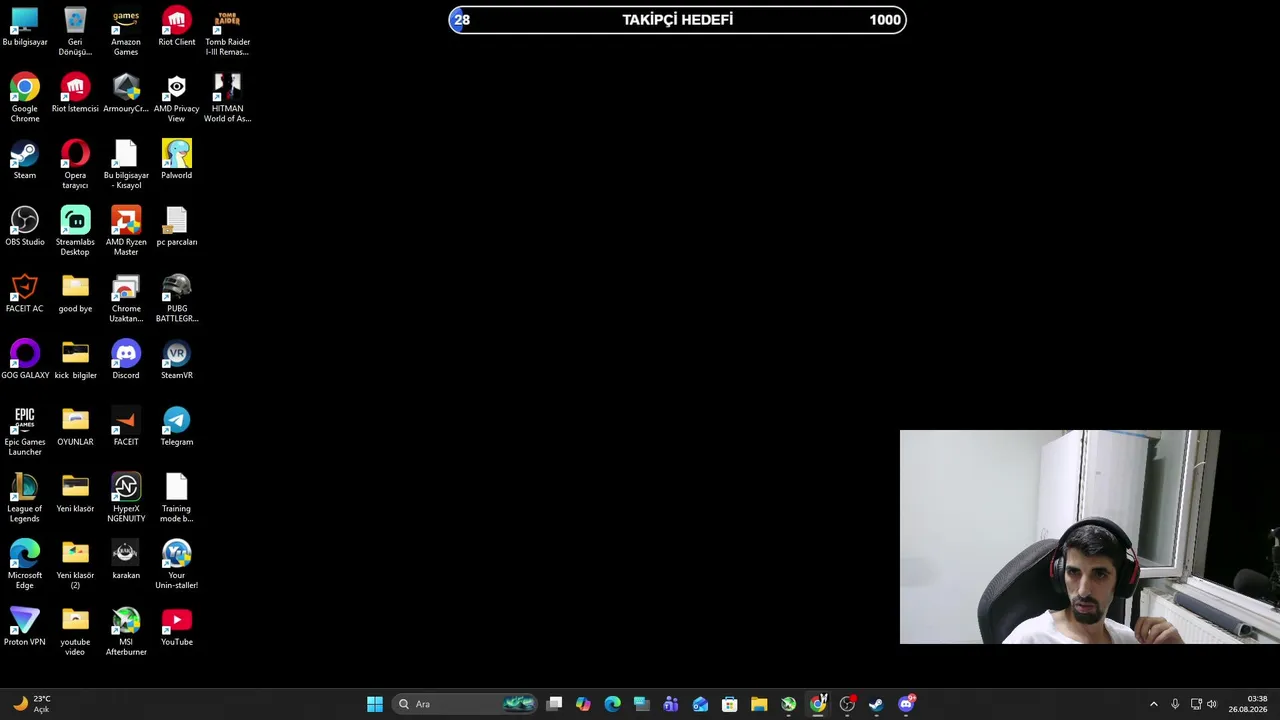Screen dimensions: 1280x720
Task: Select YouTube desktop shortcut
Action: pos(177,627)
